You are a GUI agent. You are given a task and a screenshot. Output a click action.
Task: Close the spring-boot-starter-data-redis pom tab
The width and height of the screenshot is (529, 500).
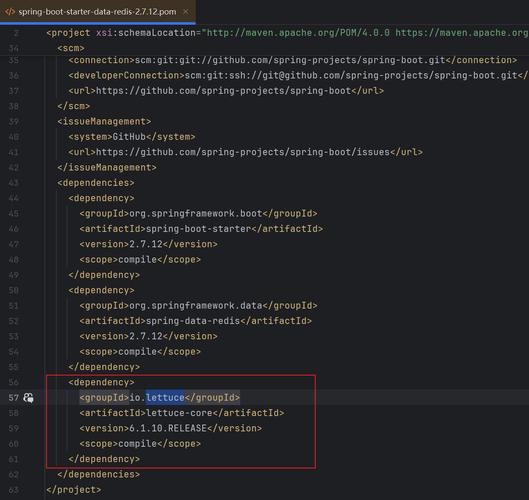coord(186,12)
